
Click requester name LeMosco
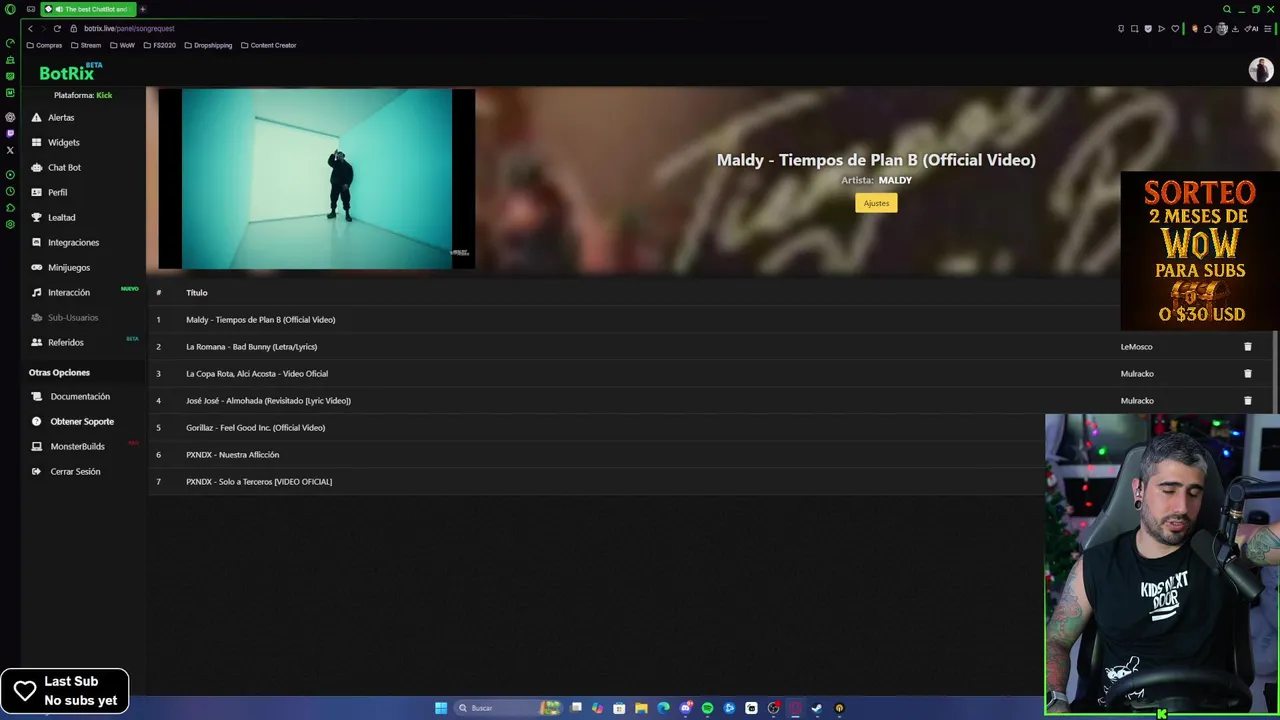(x=1136, y=346)
